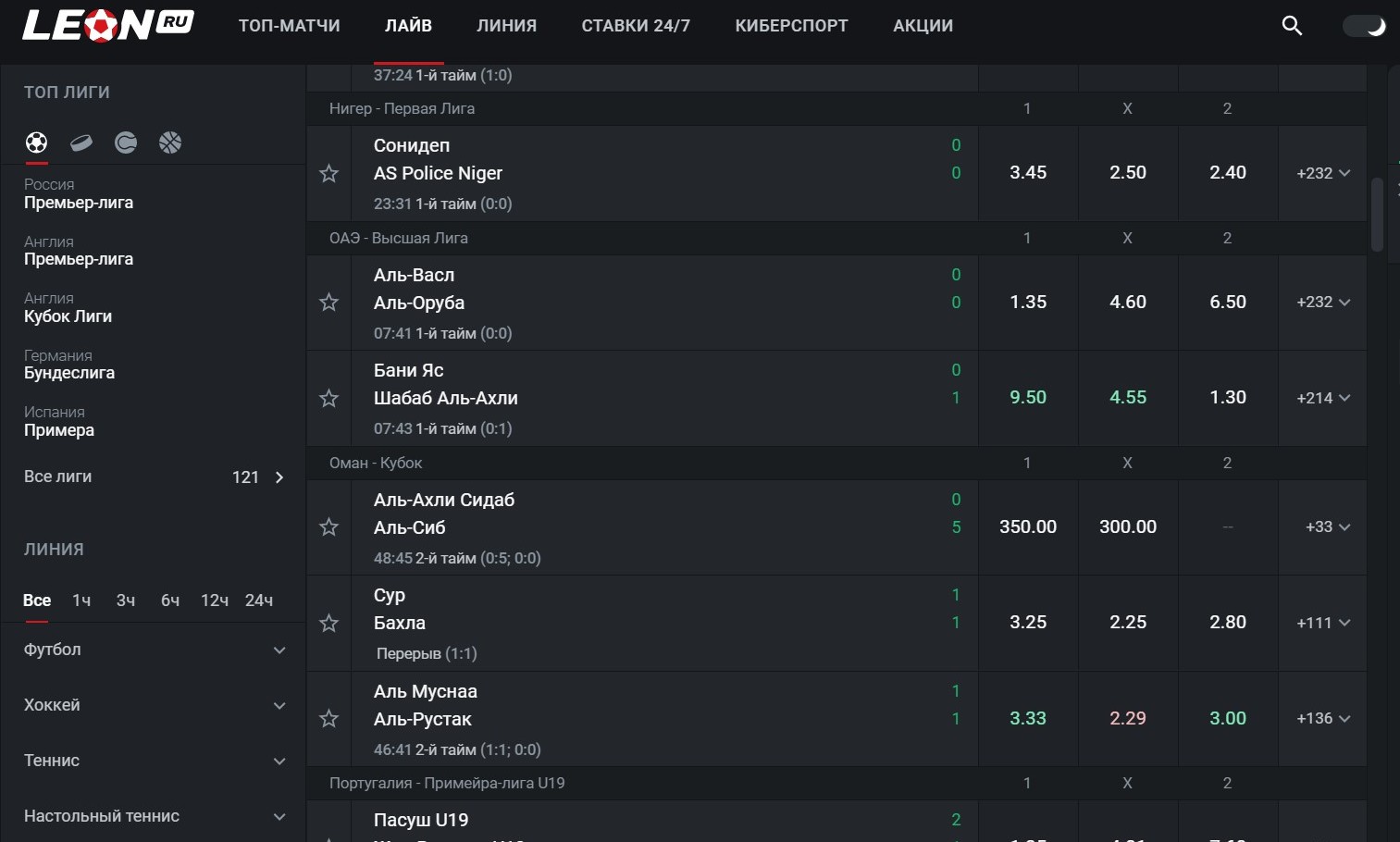Screen dimensions: 1400x842
Task: Open the Leon RU logo home page
Action: coord(108,25)
